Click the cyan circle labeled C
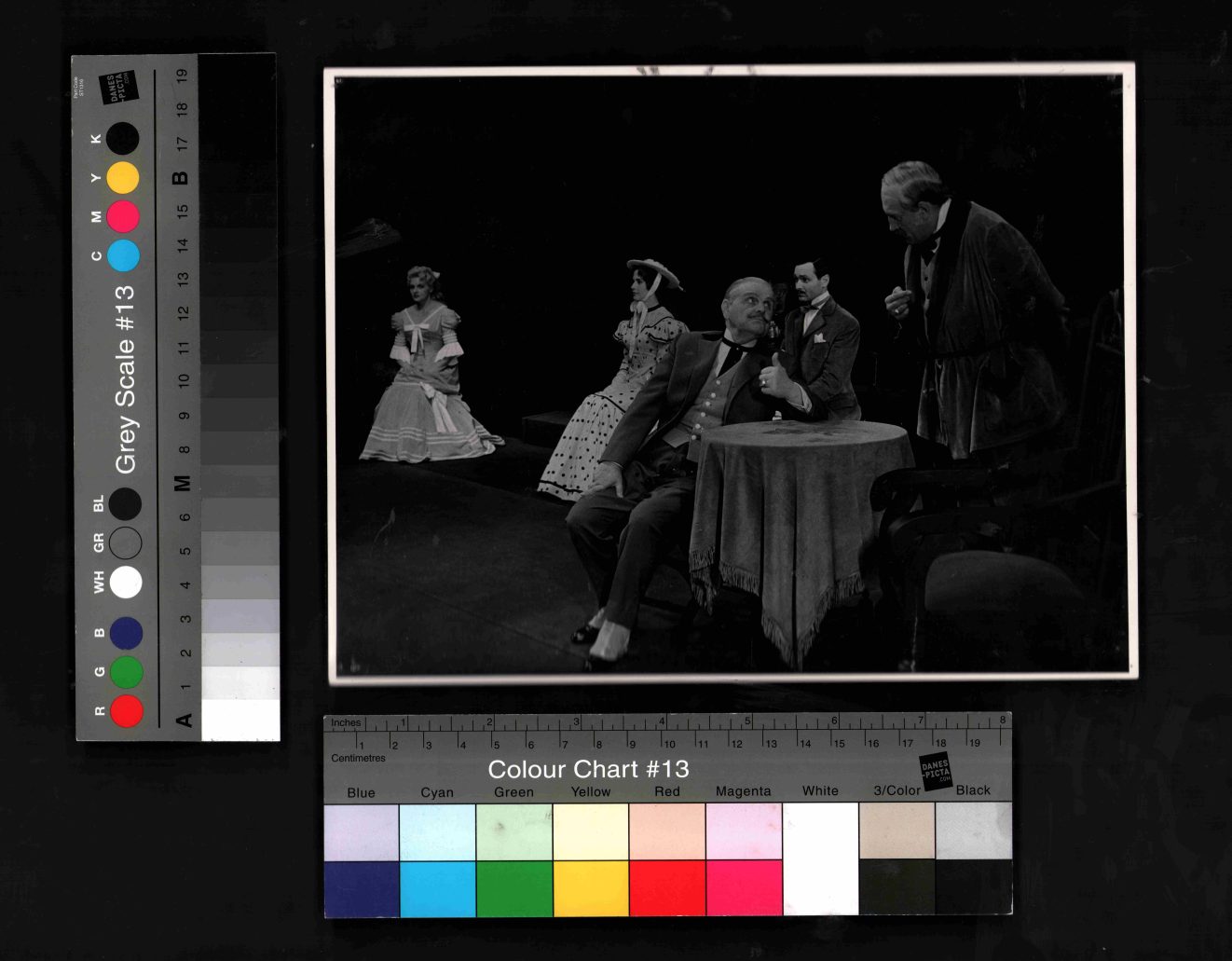1232x961 pixels. (x=123, y=255)
